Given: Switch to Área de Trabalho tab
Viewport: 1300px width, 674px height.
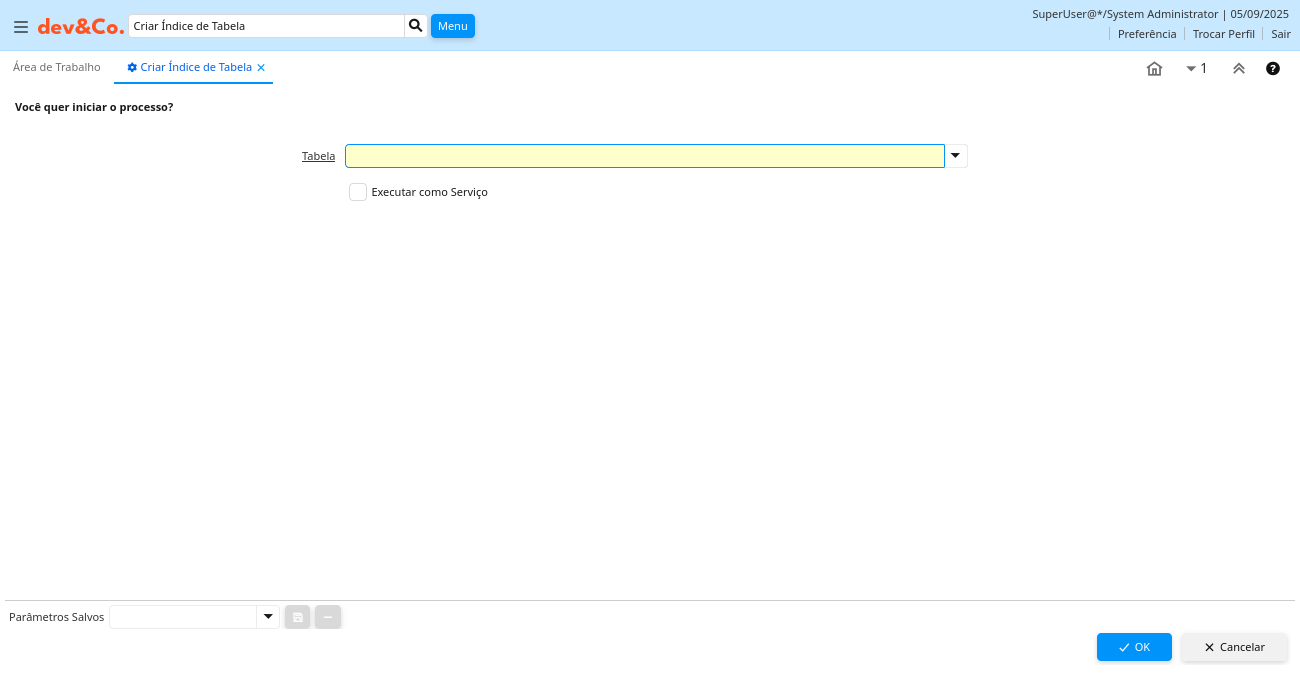Looking at the screenshot, I should pos(57,67).
